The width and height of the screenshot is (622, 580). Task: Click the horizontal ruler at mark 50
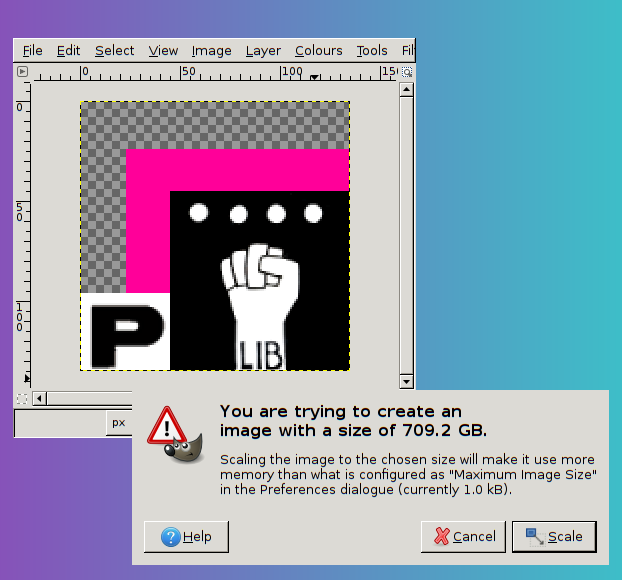pyautogui.click(x=188, y=72)
